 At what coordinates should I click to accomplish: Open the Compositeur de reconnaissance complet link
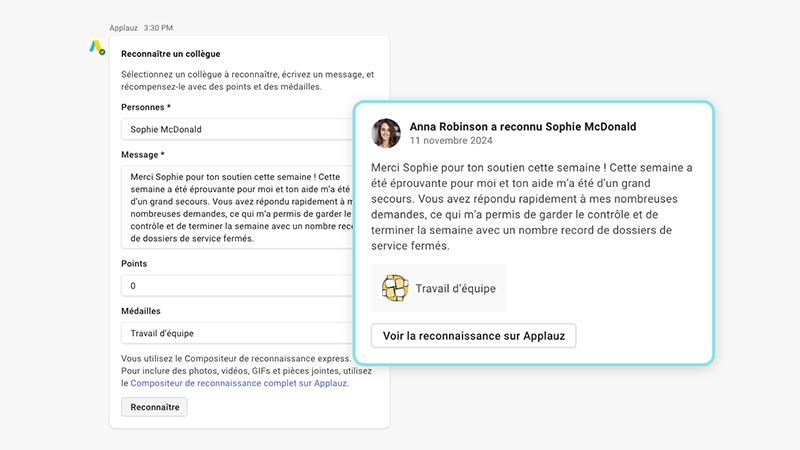239,383
